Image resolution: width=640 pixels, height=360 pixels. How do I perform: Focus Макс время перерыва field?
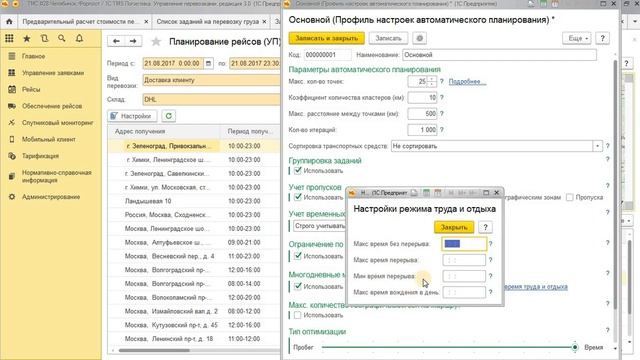pos(464,260)
